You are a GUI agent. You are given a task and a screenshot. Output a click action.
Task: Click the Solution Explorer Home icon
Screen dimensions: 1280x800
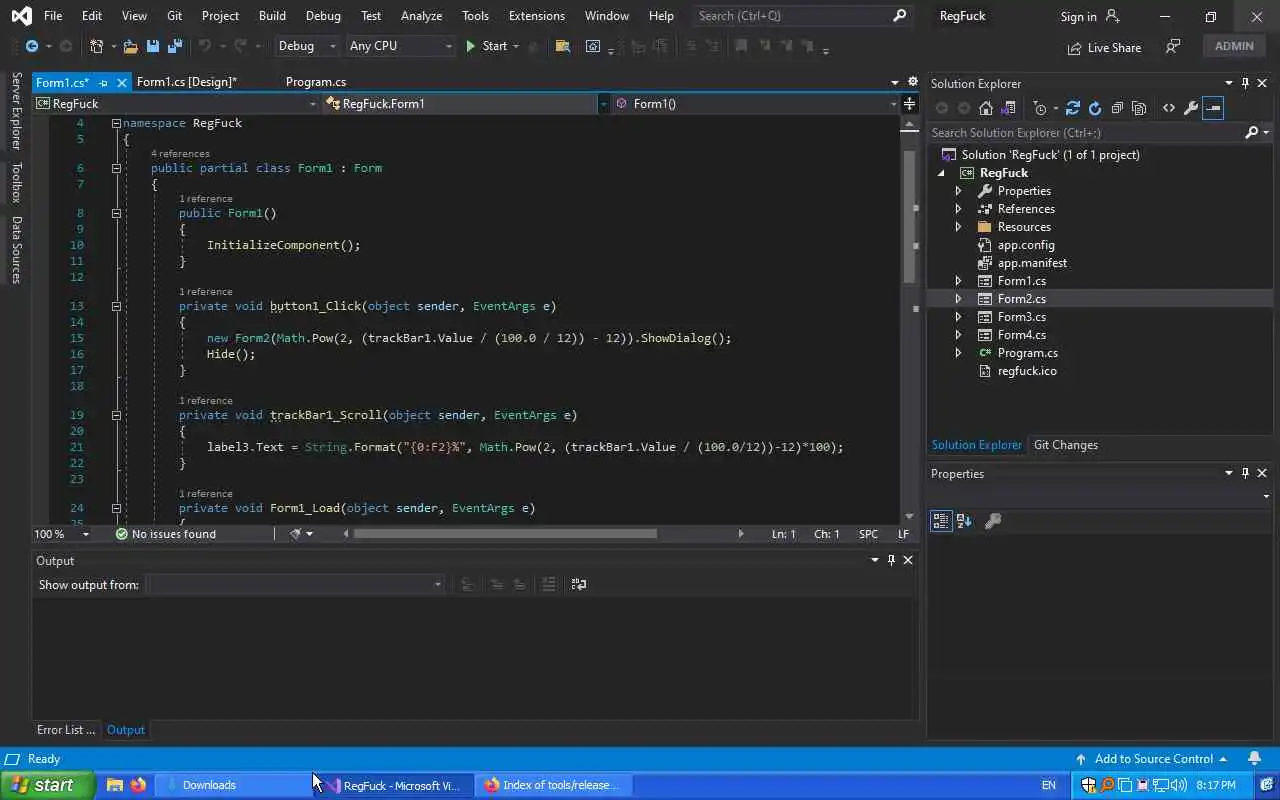pyautogui.click(x=986, y=108)
